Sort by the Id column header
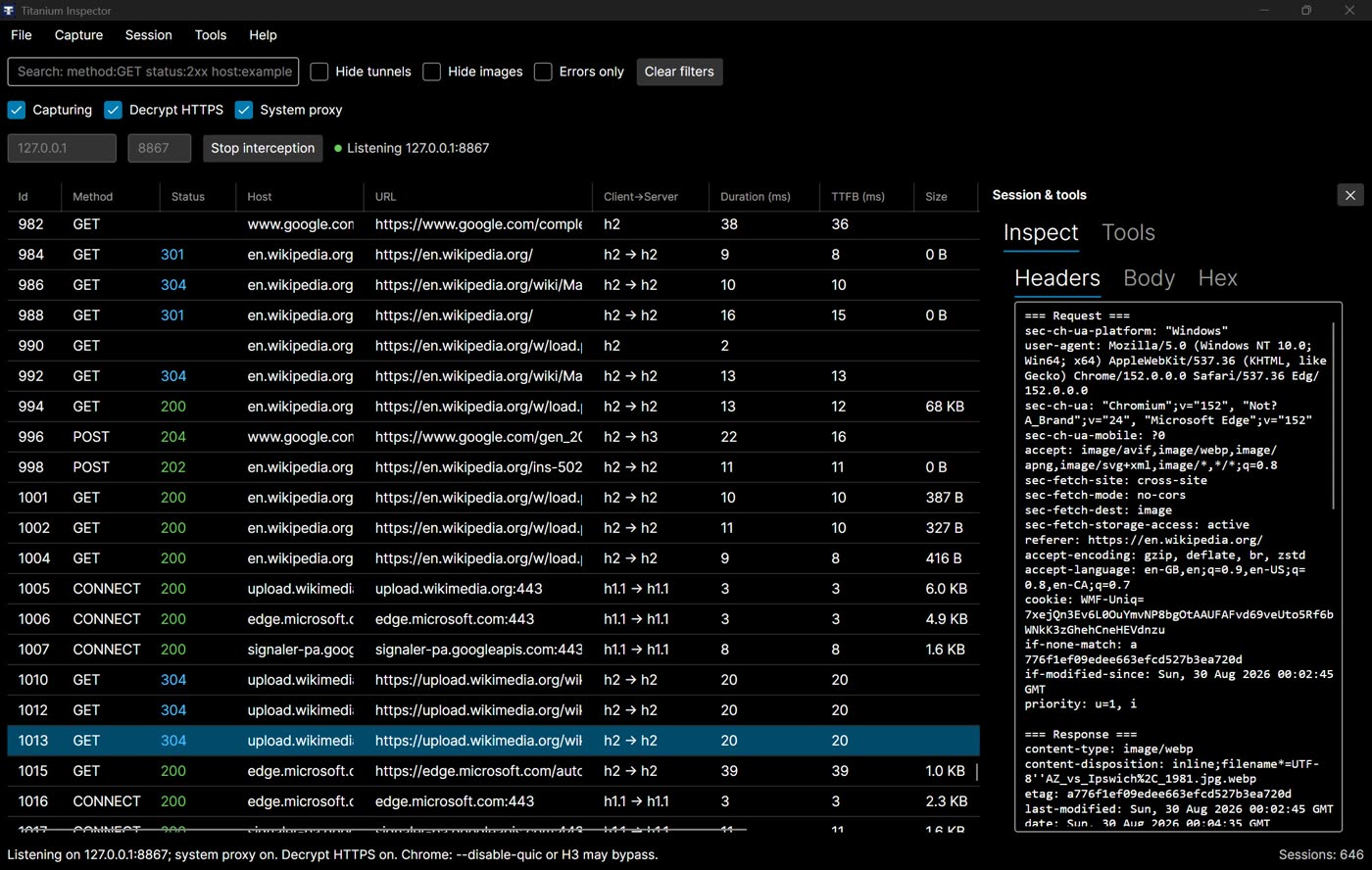This screenshot has height=870, width=1372. tap(34, 197)
